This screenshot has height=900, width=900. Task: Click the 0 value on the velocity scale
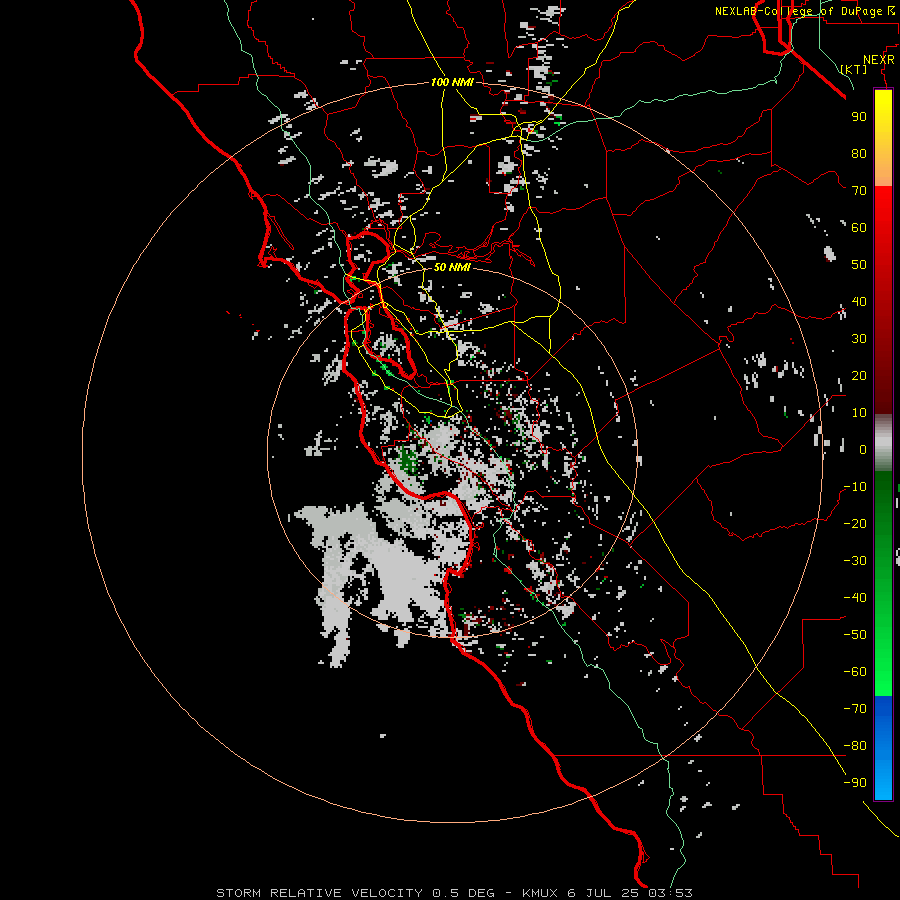coord(863,449)
